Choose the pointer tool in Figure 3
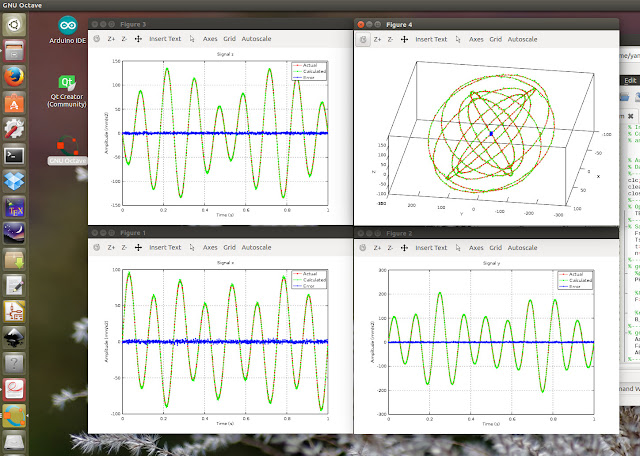This screenshot has height=456, width=640. (192, 39)
